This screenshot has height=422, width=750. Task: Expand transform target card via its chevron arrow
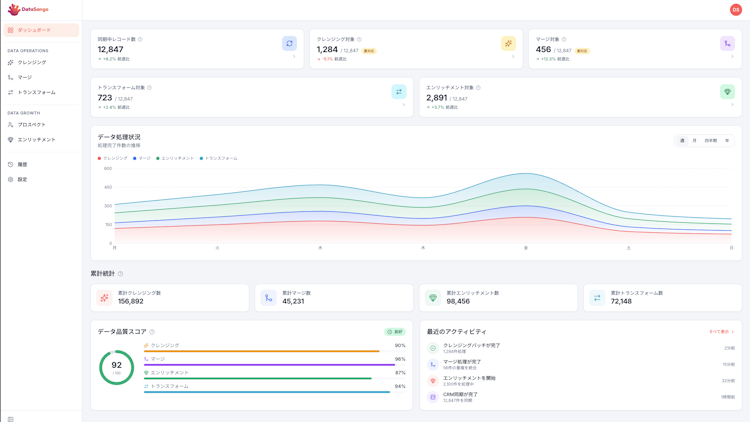tap(403, 105)
